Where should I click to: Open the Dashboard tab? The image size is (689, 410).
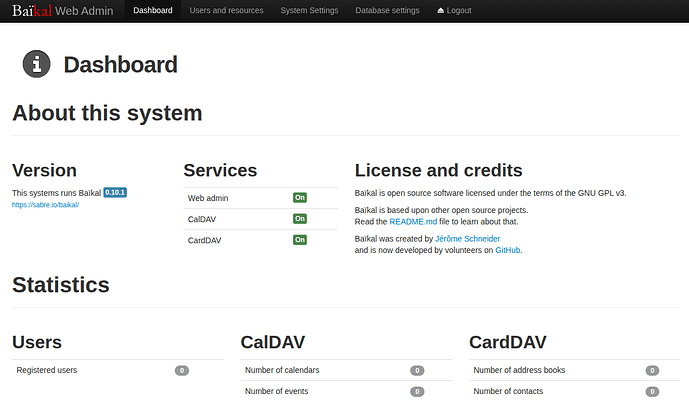(x=152, y=10)
